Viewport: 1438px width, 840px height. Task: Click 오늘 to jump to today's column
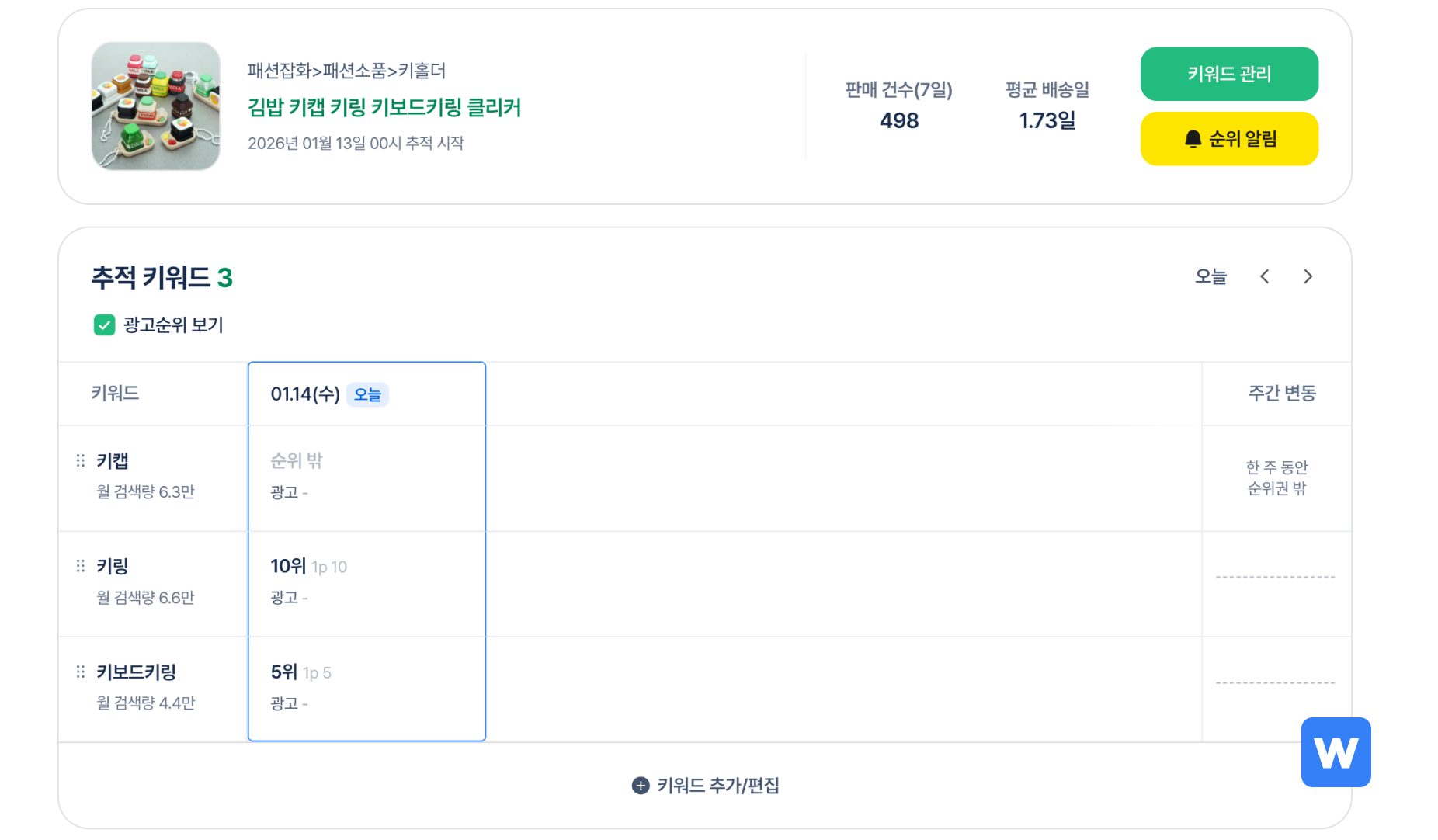1209,276
